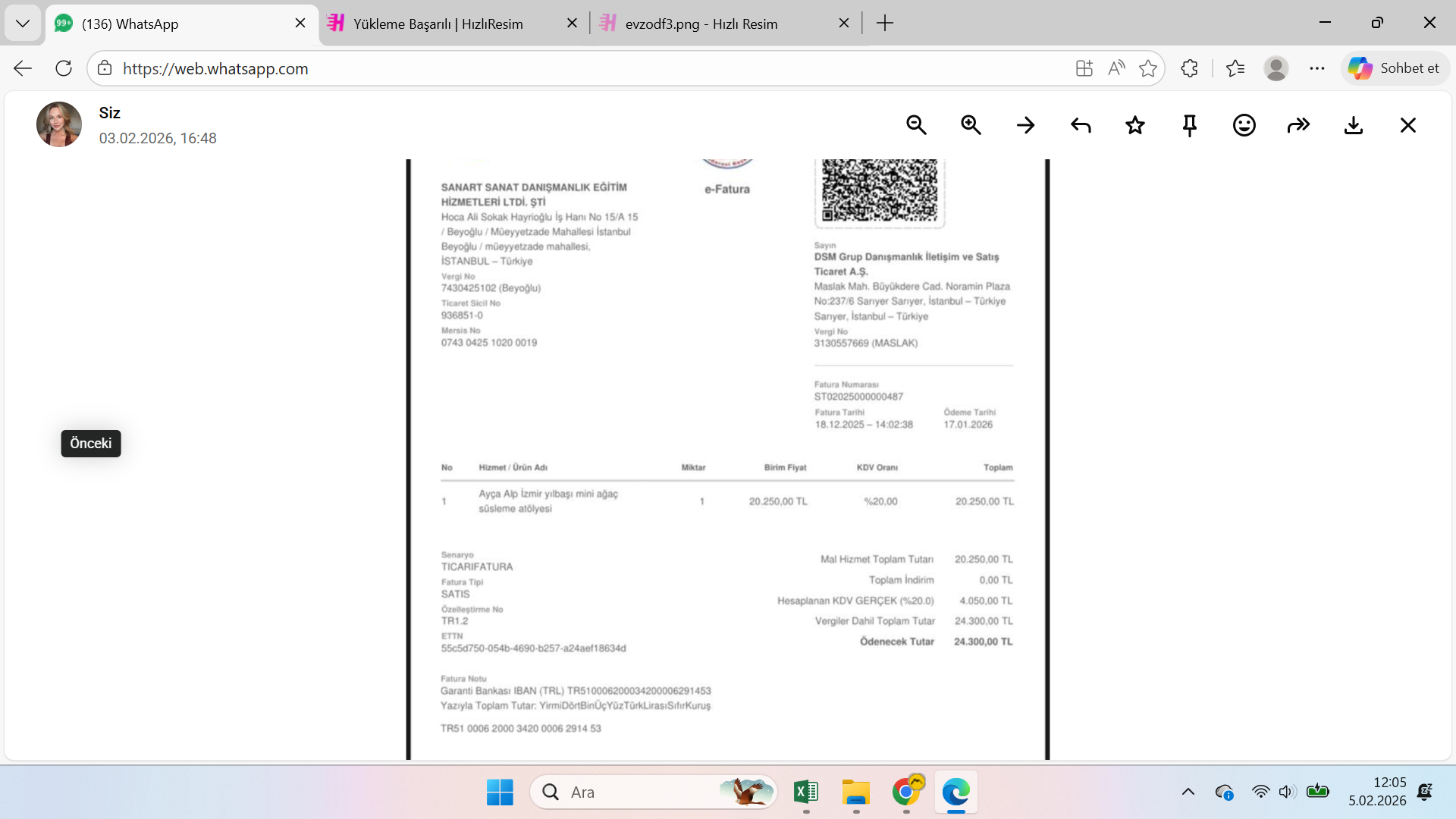The height and width of the screenshot is (819, 1456).
Task: View site information lock icon
Action: click(x=105, y=68)
